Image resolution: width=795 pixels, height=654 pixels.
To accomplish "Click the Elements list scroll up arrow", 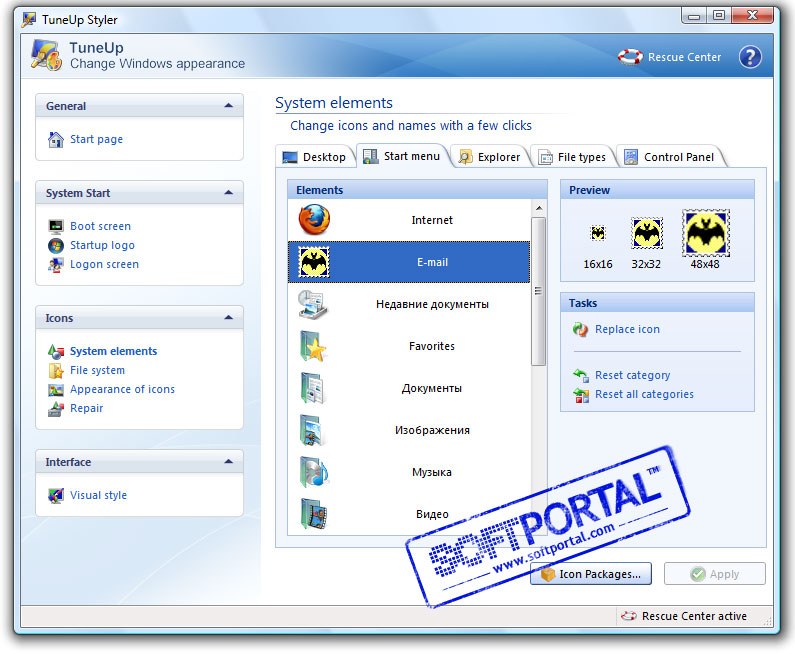I will click(x=539, y=208).
